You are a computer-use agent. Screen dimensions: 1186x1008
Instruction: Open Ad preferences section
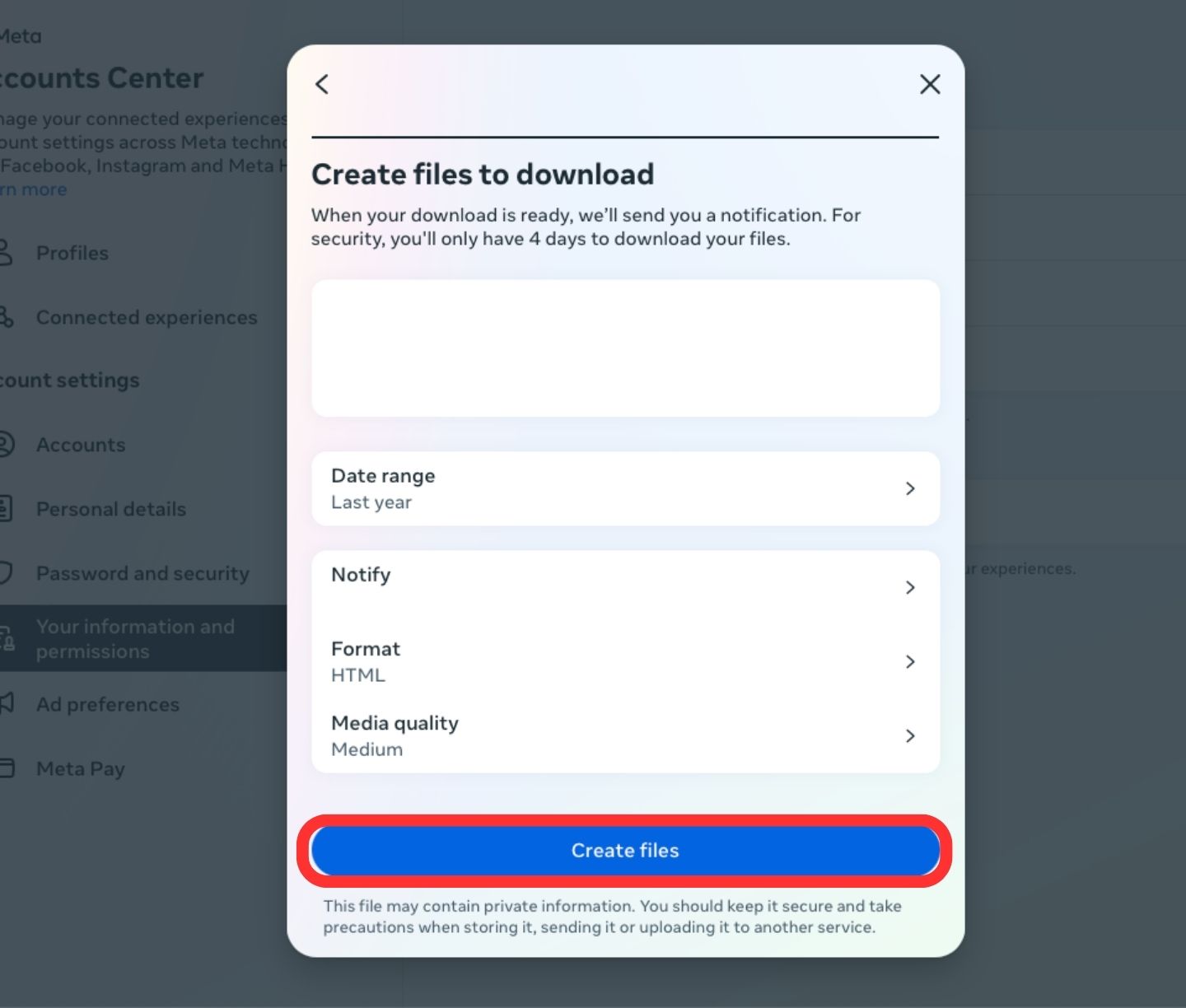[108, 704]
